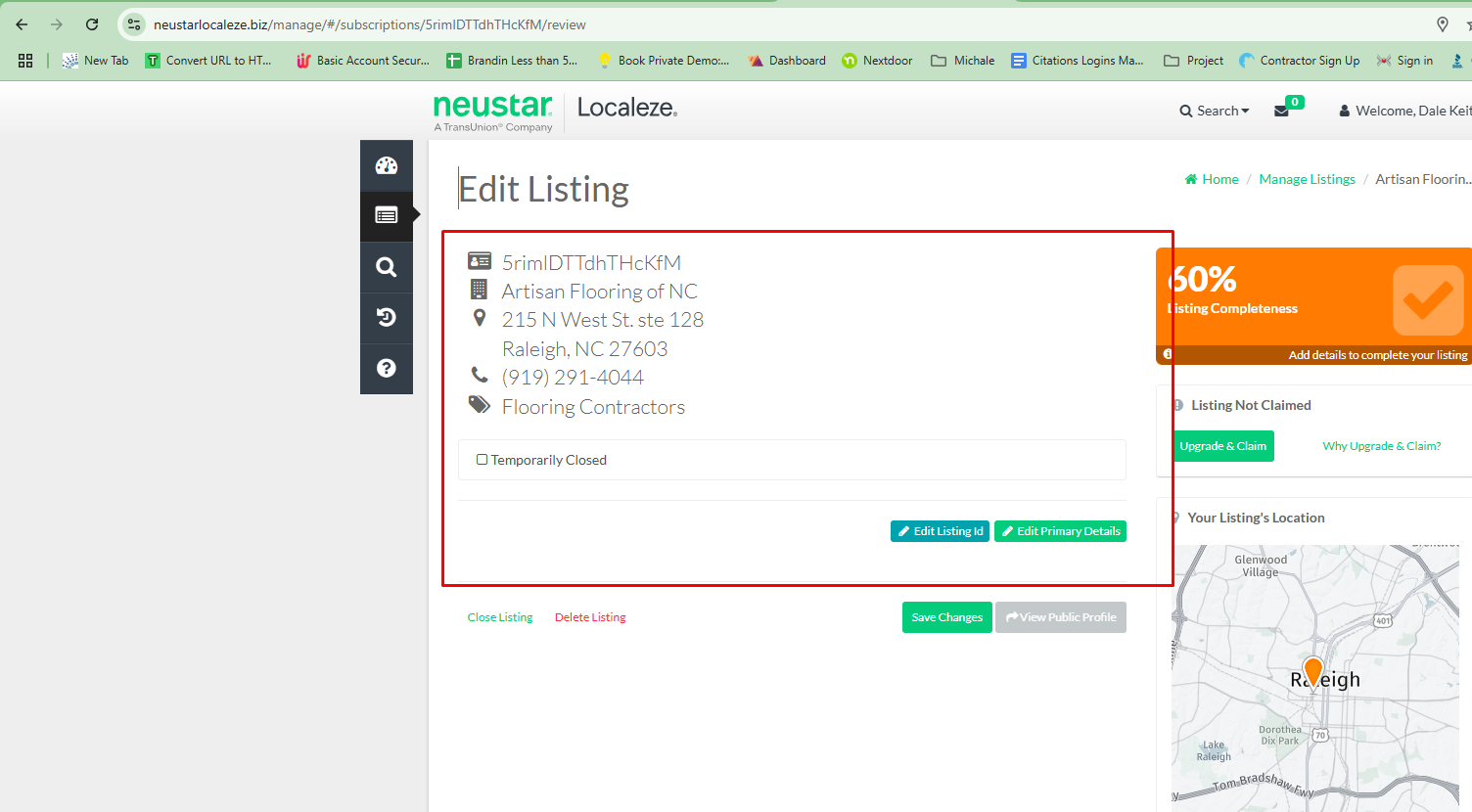Image resolution: width=1472 pixels, height=812 pixels.
Task: Click the browser address bar URL
Action: click(x=369, y=24)
